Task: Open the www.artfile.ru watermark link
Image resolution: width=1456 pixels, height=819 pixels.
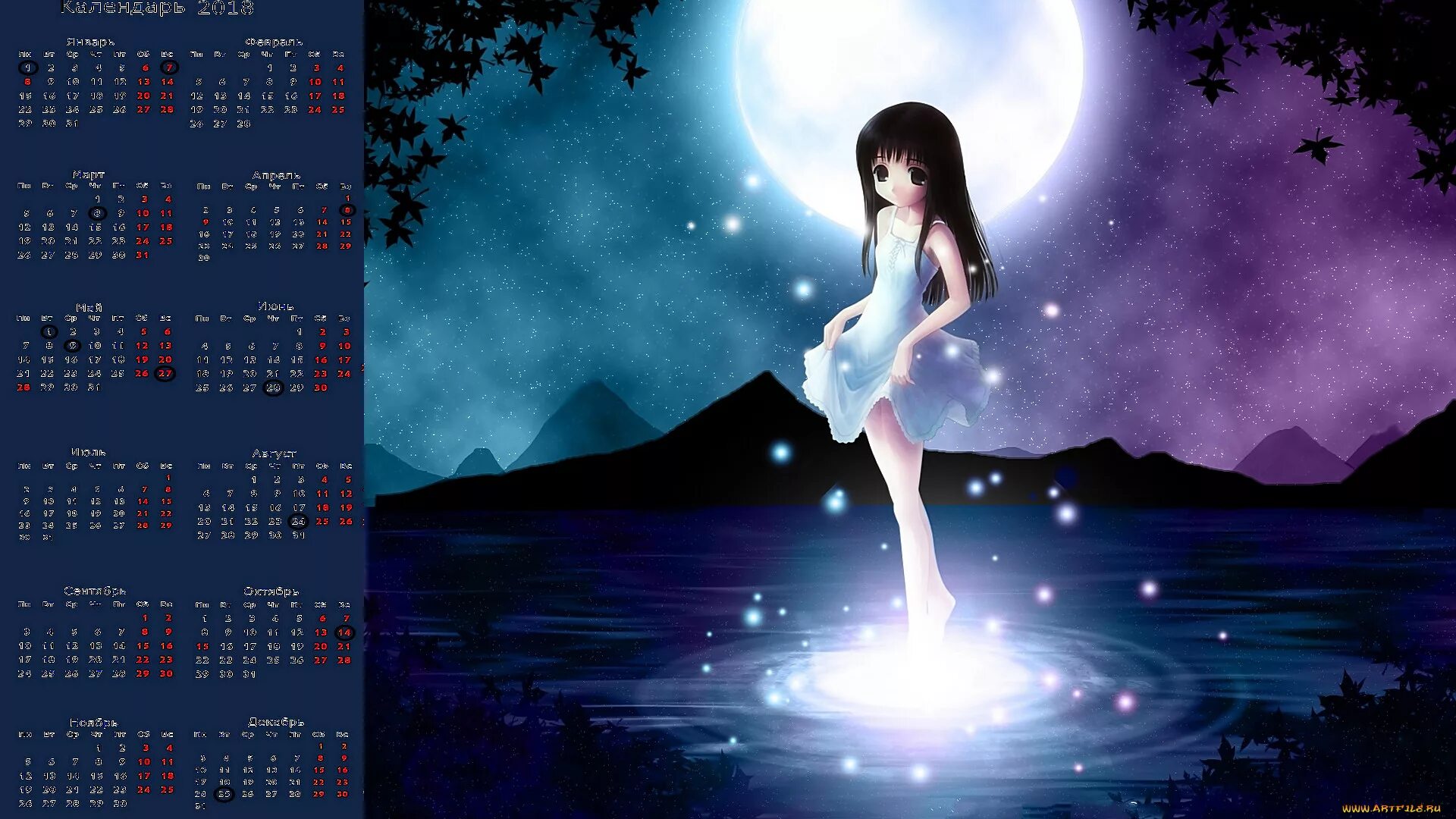Action: (x=1391, y=808)
